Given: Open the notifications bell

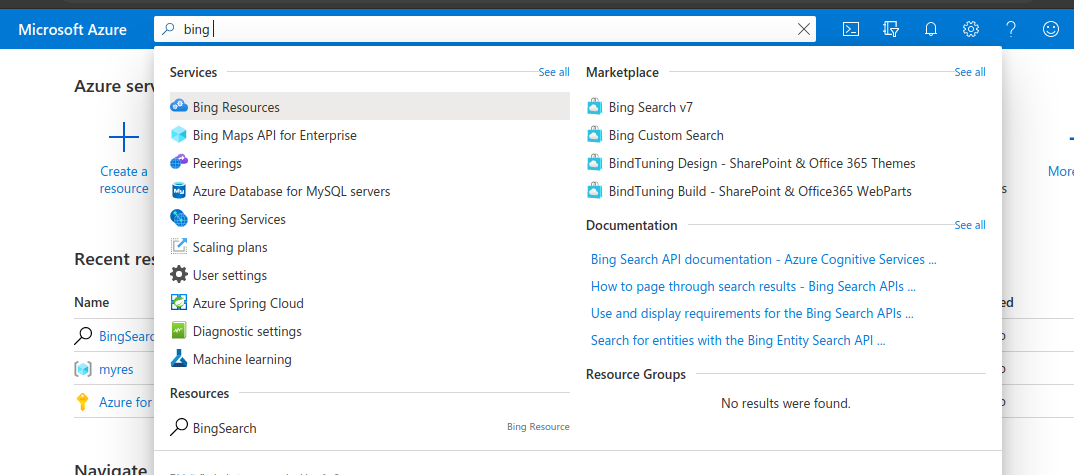Looking at the screenshot, I should [931, 29].
